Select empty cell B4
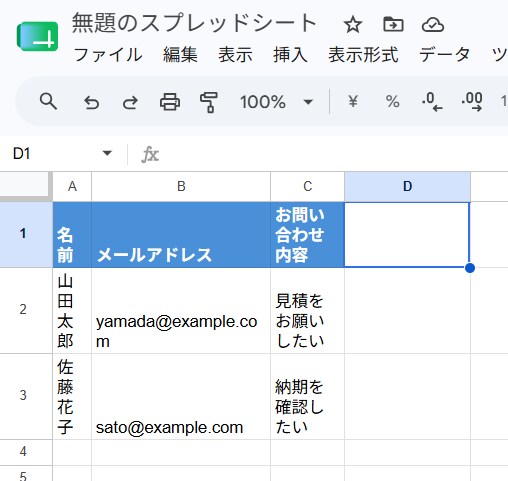The height and width of the screenshot is (481, 508). 181,452
